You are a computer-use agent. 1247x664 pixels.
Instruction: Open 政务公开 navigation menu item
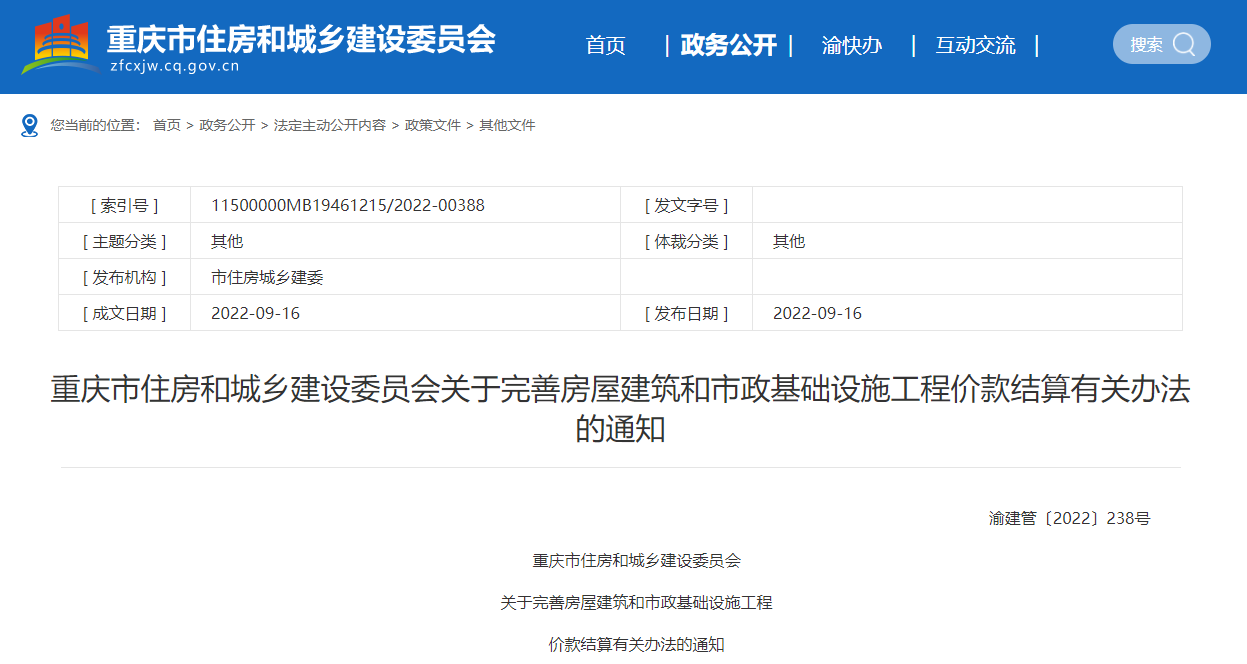coord(728,45)
